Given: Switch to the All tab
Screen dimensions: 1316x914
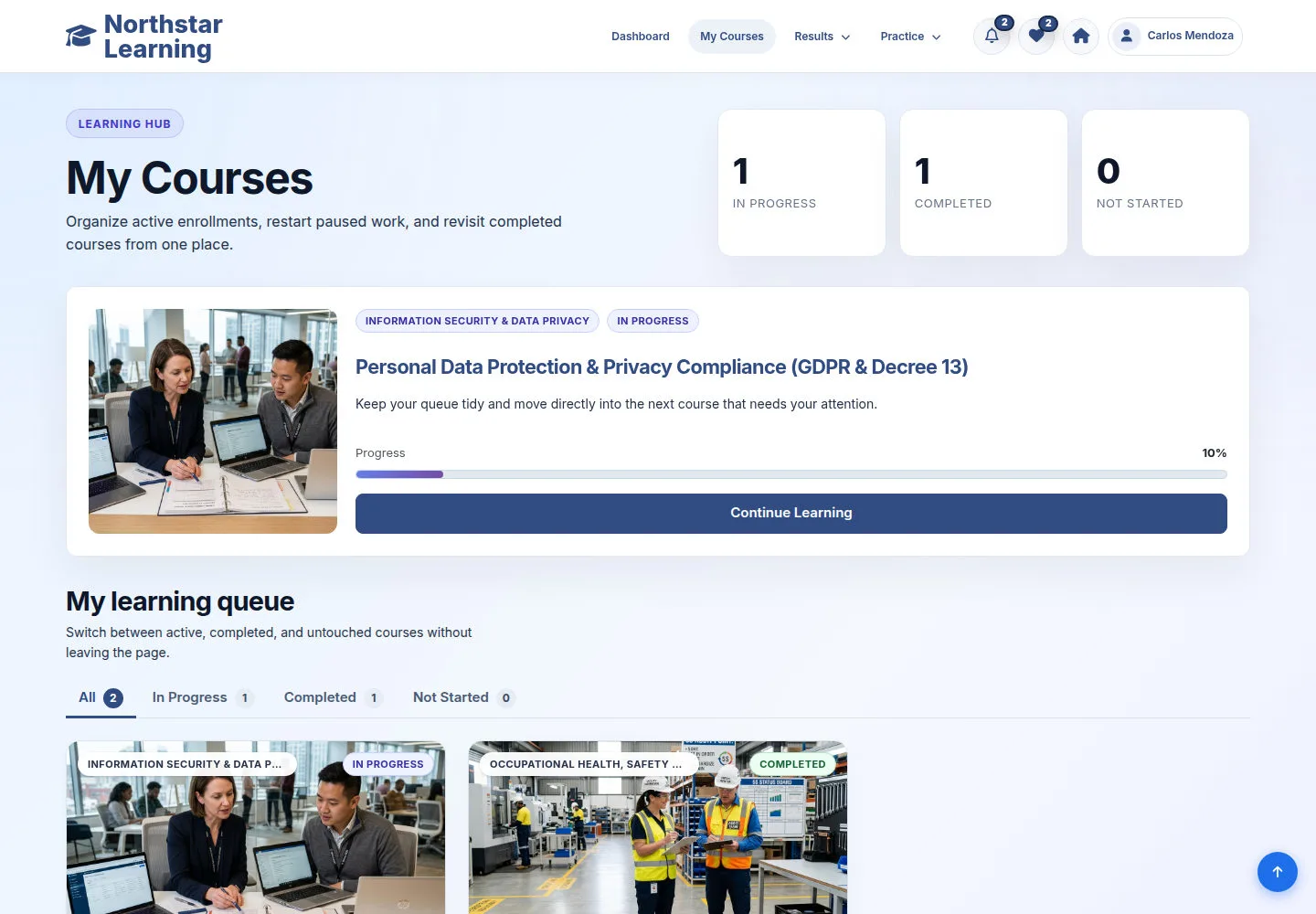Looking at the screenshot, I should [x=101, y=698].
